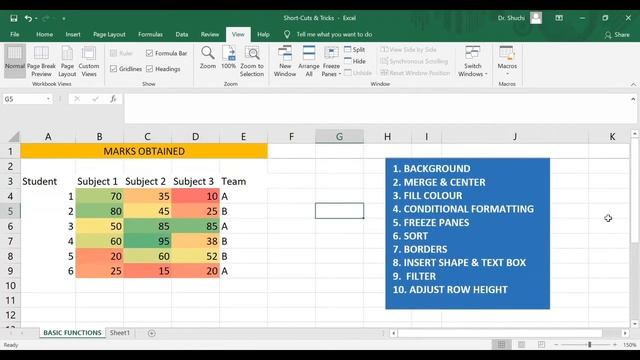Image resolution: width=640 pixels, height=360 pixels.
Task: Click the Subject 2 header cell
Action: coord(147,181)
